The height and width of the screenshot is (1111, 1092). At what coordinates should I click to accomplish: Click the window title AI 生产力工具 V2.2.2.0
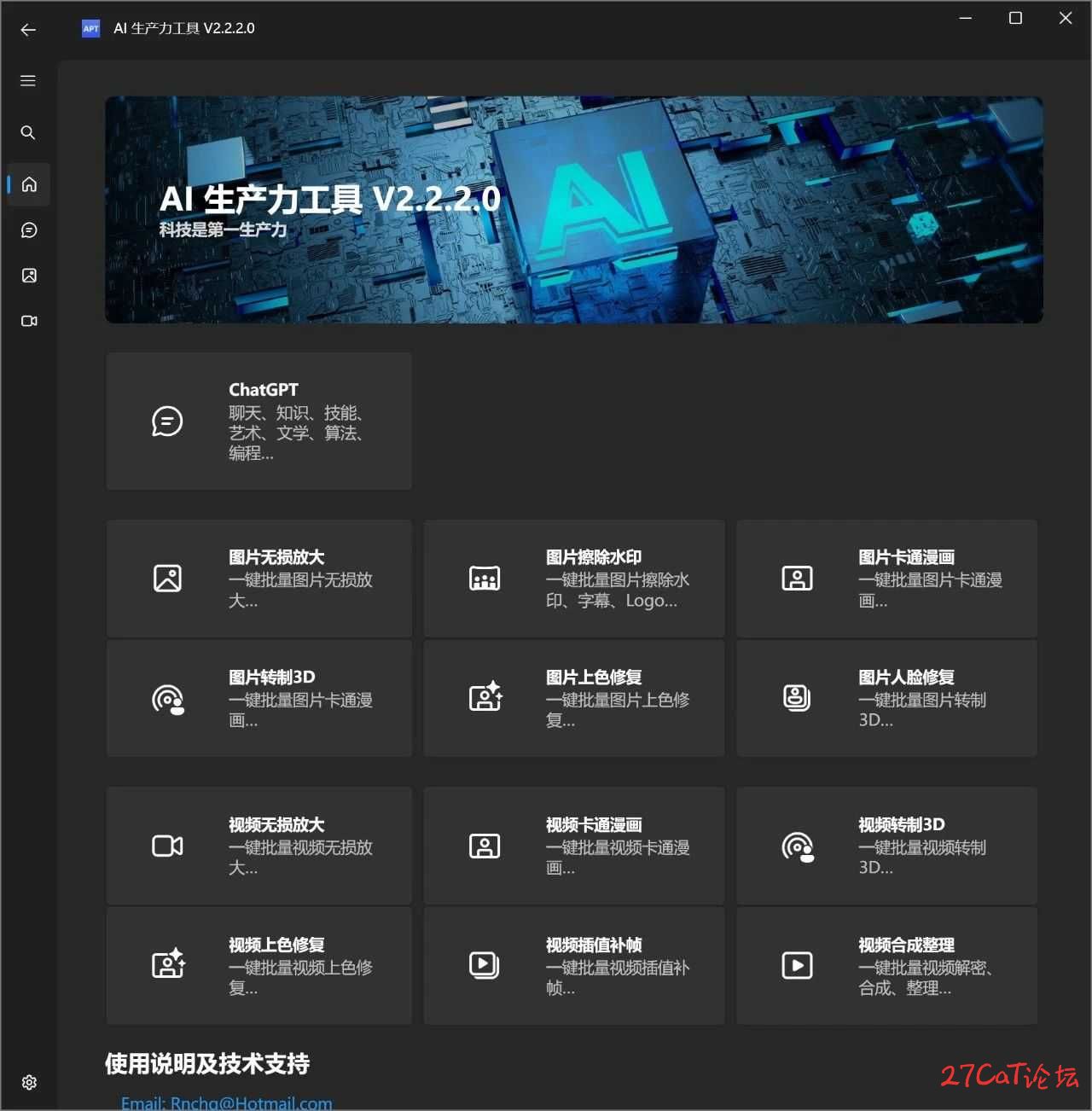[x=184, y=28]
